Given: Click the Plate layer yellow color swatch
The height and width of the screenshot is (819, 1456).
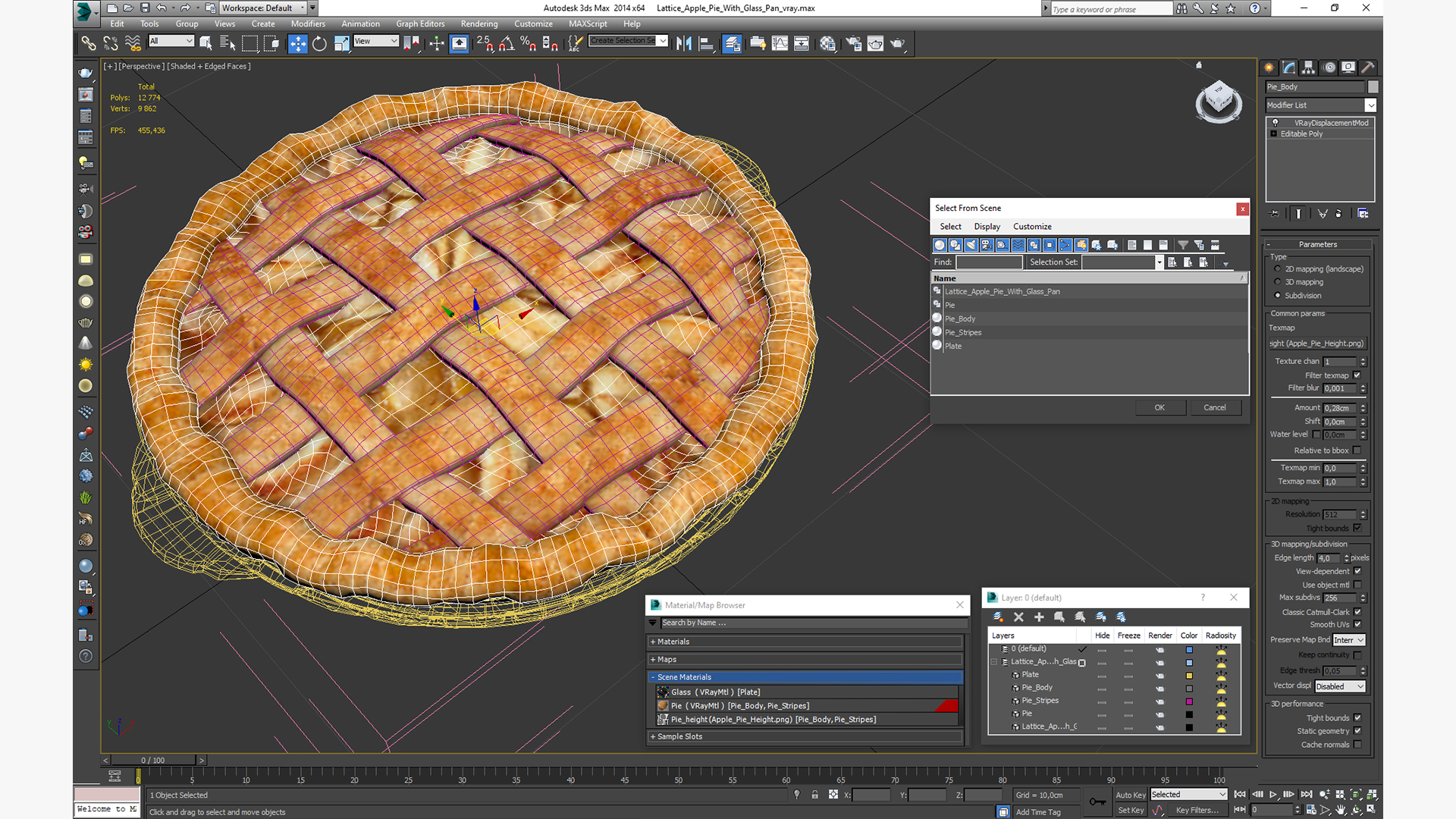Looking at the screenshot, I should click(1189, 675).
